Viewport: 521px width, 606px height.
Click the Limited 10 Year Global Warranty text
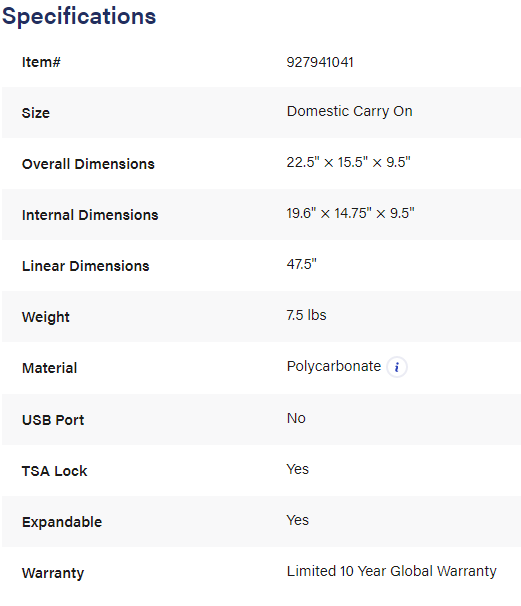tap(392, 571)
